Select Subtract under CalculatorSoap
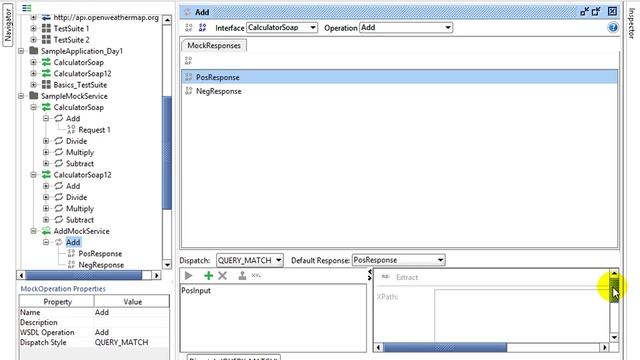 (80, 164)
